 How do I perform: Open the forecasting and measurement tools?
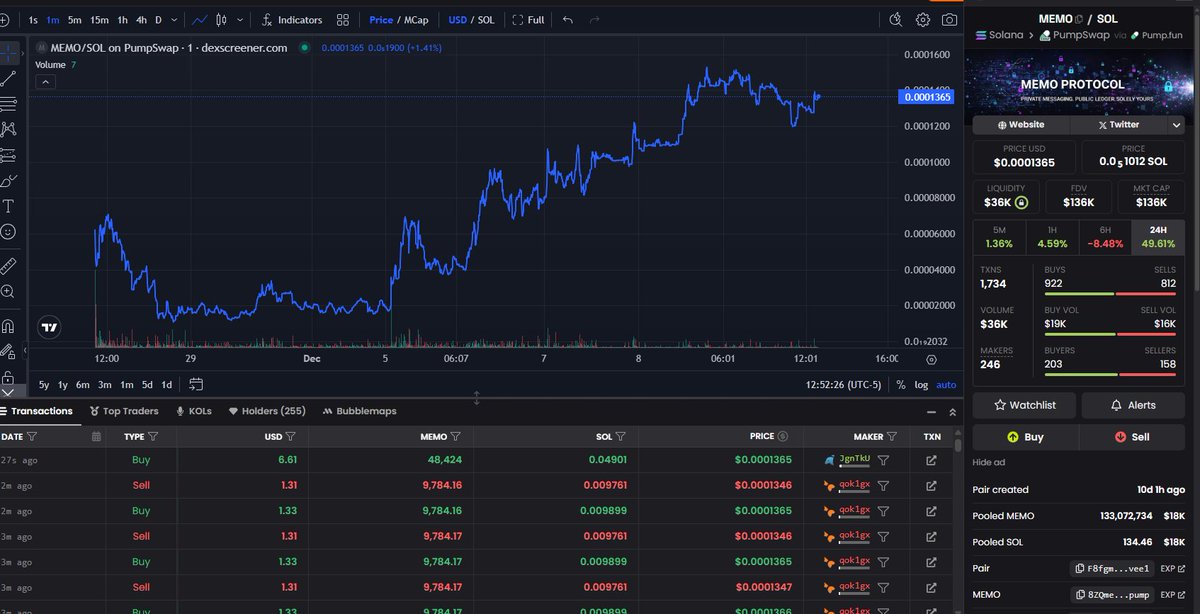click(8, 155)
